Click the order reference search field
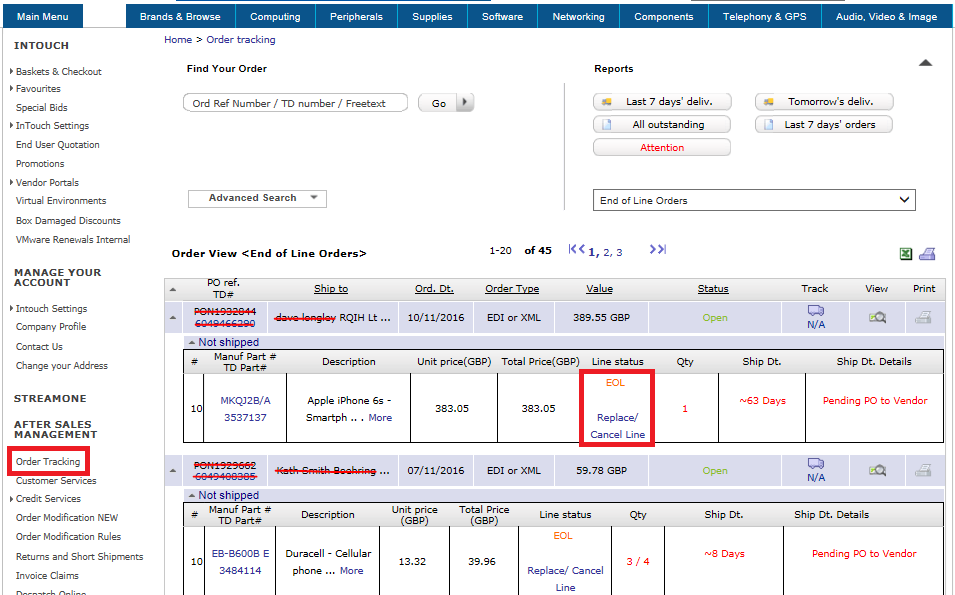This screenshot has width=955, height=595. tap(295, 103)
